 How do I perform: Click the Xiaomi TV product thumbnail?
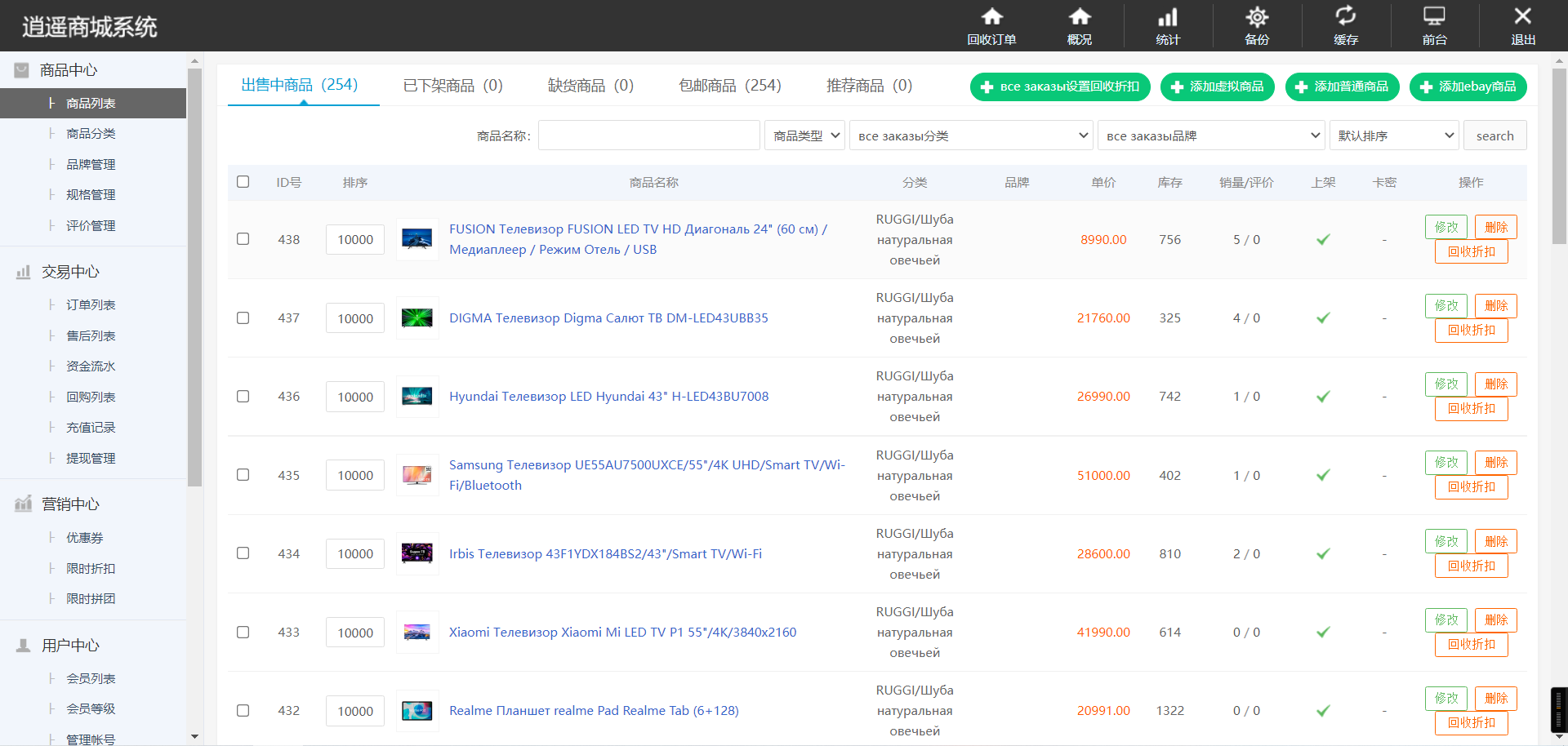[x=417, y=632]
